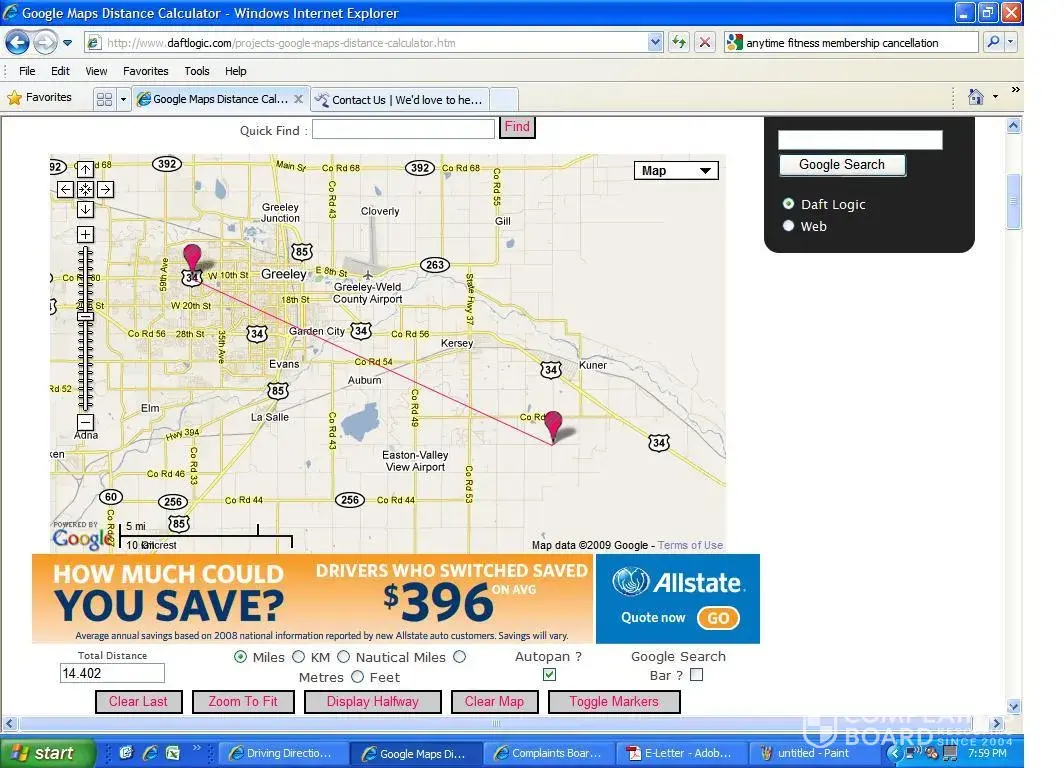Click the red marker near Kuner
This screenshot has width=1064, height=768.
[554, 426]
